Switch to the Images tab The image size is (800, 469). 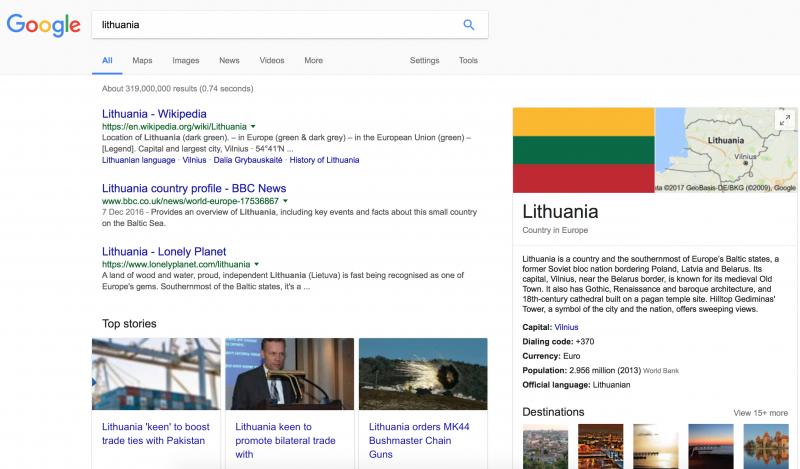(x=186, y=60)
